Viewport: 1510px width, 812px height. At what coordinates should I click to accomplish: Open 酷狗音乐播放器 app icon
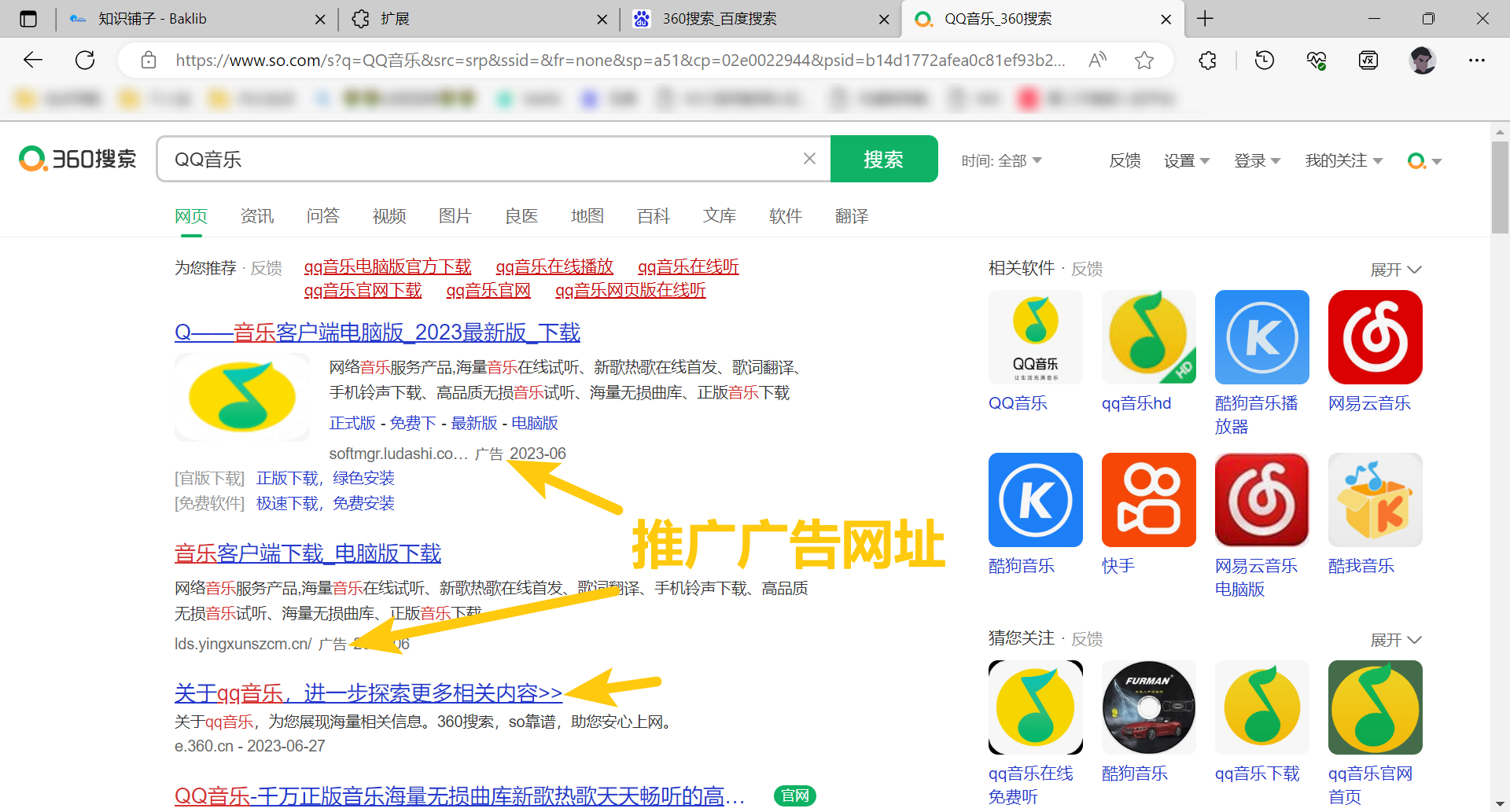1262,337
